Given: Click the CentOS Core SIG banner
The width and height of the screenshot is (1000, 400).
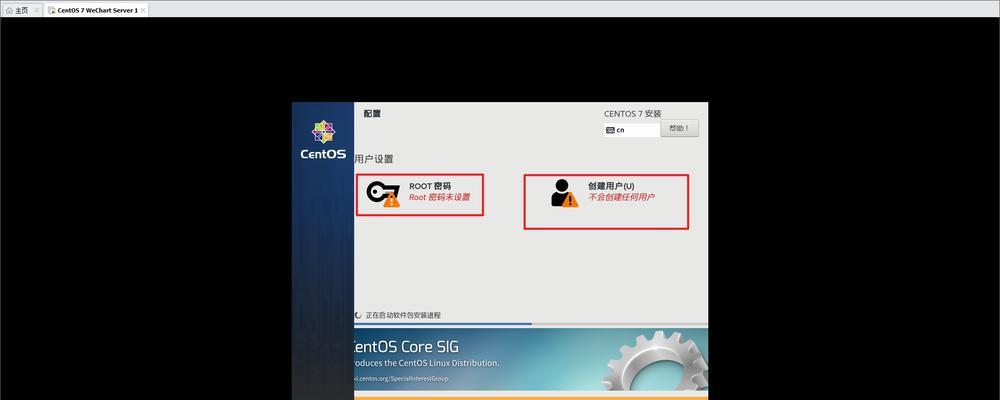Looking at the screenshot, I should tap(531, 360).
